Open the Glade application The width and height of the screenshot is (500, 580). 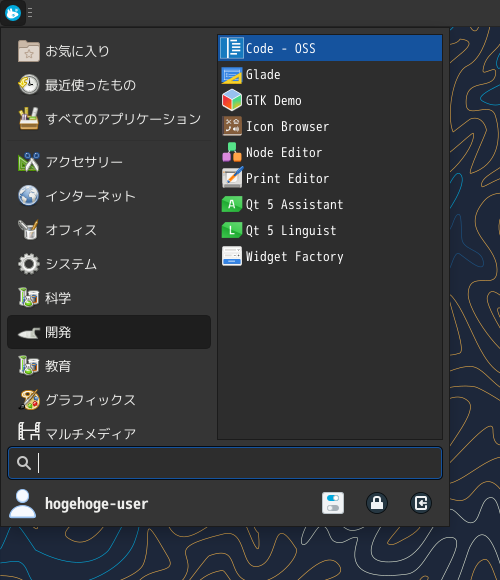[330, 74]
